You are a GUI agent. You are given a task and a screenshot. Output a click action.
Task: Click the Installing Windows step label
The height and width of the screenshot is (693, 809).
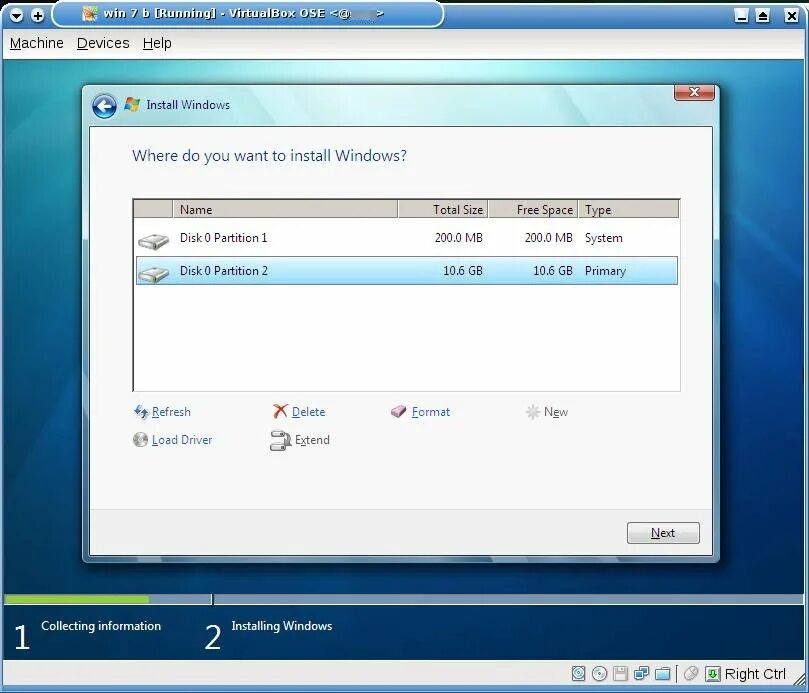[x=282, y=626]
